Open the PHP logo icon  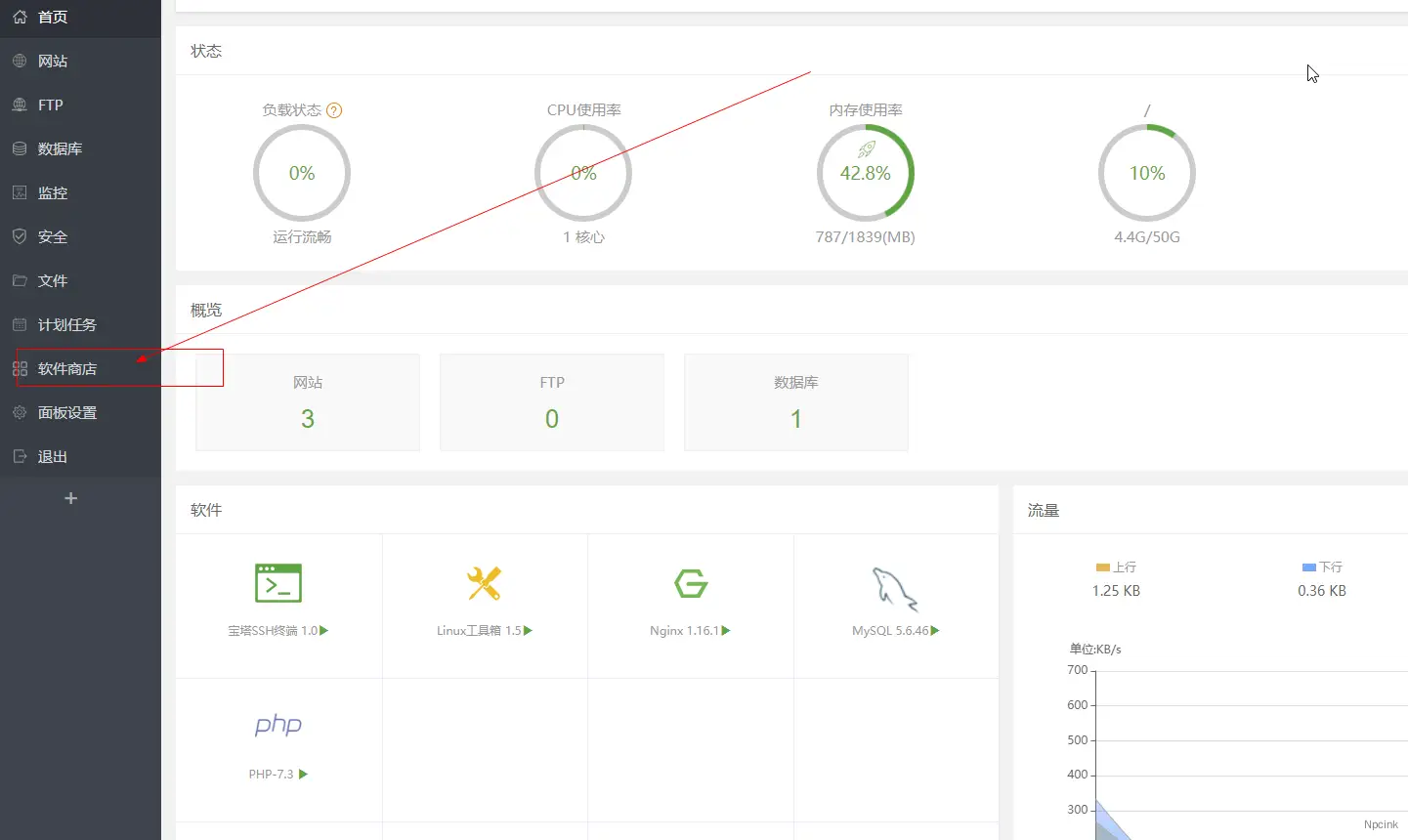point(278,725)
